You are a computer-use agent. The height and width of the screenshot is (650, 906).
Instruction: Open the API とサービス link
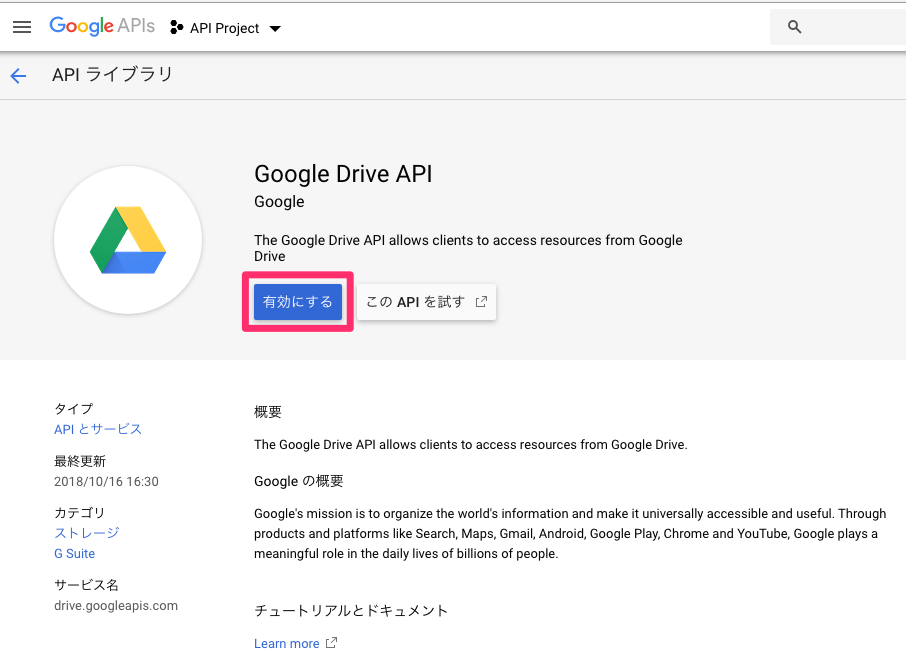tap(98, 429)
